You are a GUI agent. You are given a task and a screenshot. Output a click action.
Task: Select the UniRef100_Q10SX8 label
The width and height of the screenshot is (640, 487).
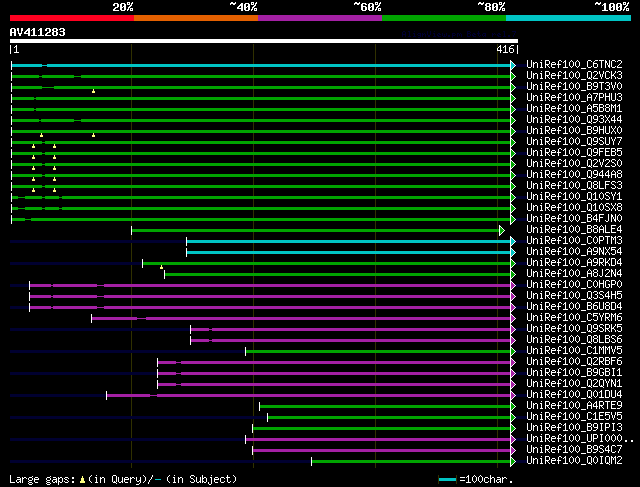(574, 208)
